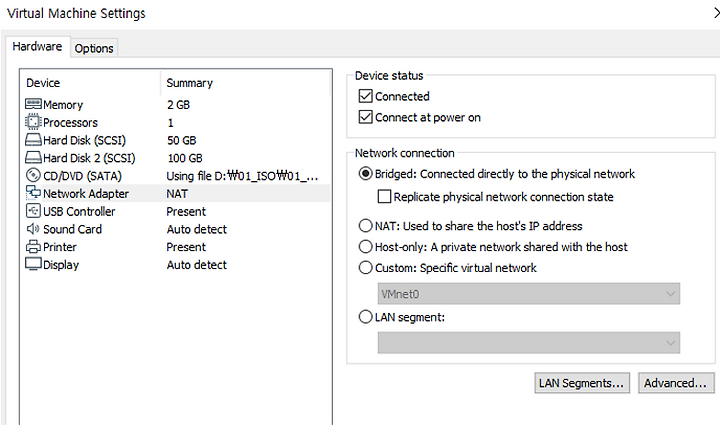Select the LAN segment radio button
This screenshot has width=720, height=442.
366,317
